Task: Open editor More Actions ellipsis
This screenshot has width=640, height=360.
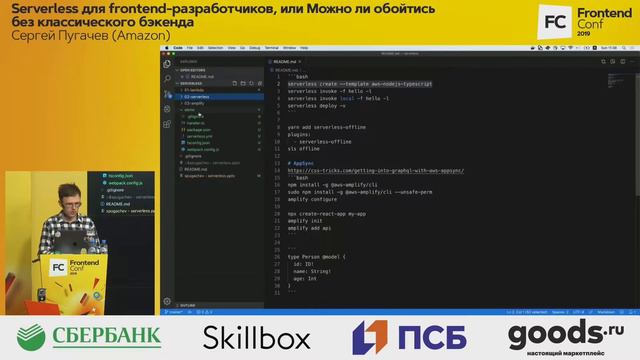Action: 632,62
